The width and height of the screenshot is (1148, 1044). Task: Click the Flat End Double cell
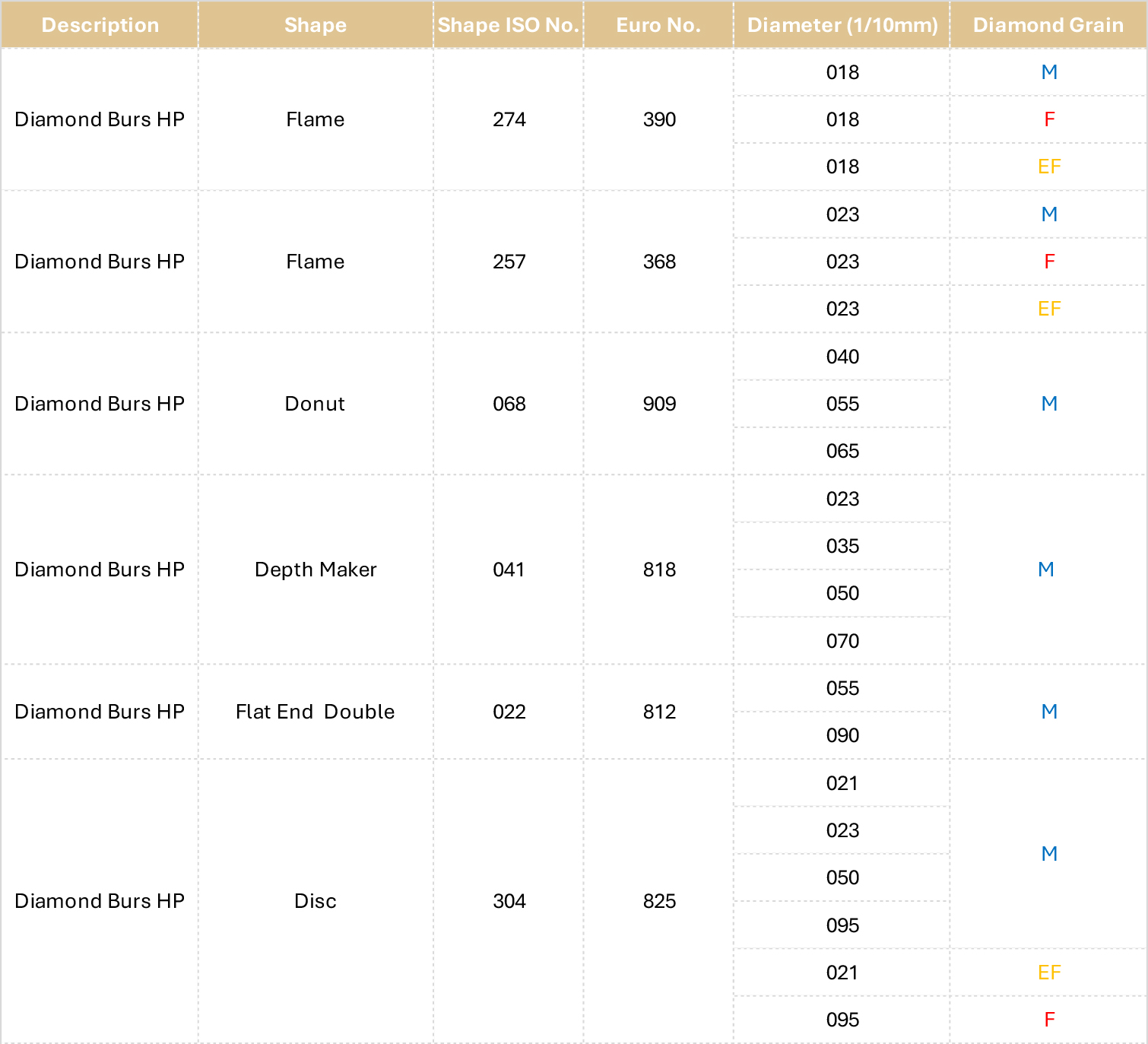click(316, 712)
